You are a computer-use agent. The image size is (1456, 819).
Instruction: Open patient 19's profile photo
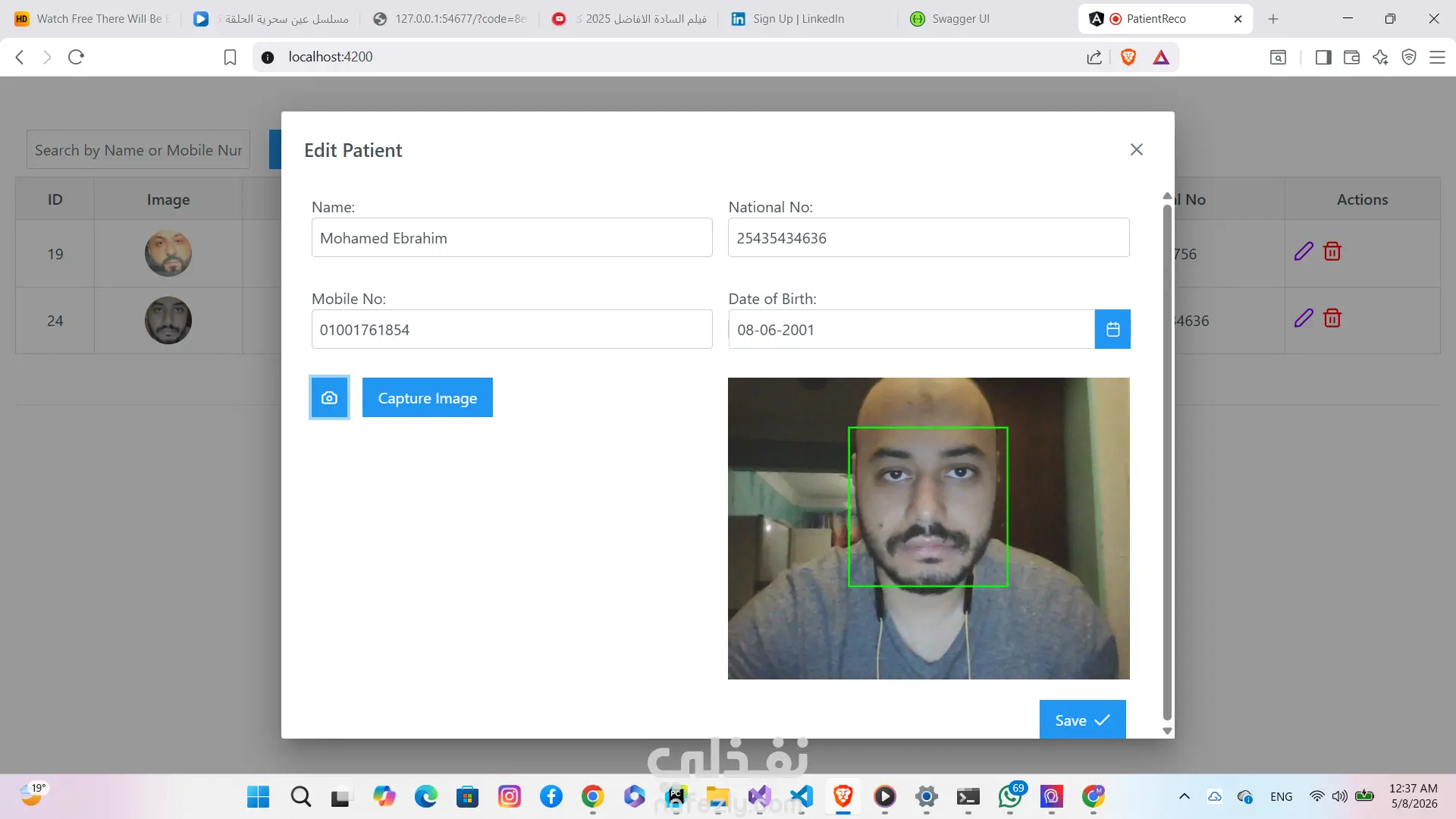point(168,253)
